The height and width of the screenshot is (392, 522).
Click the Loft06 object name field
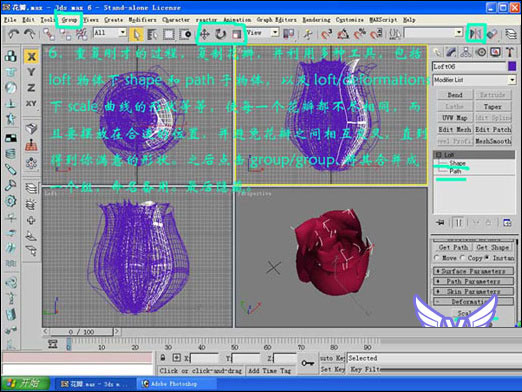469,66
